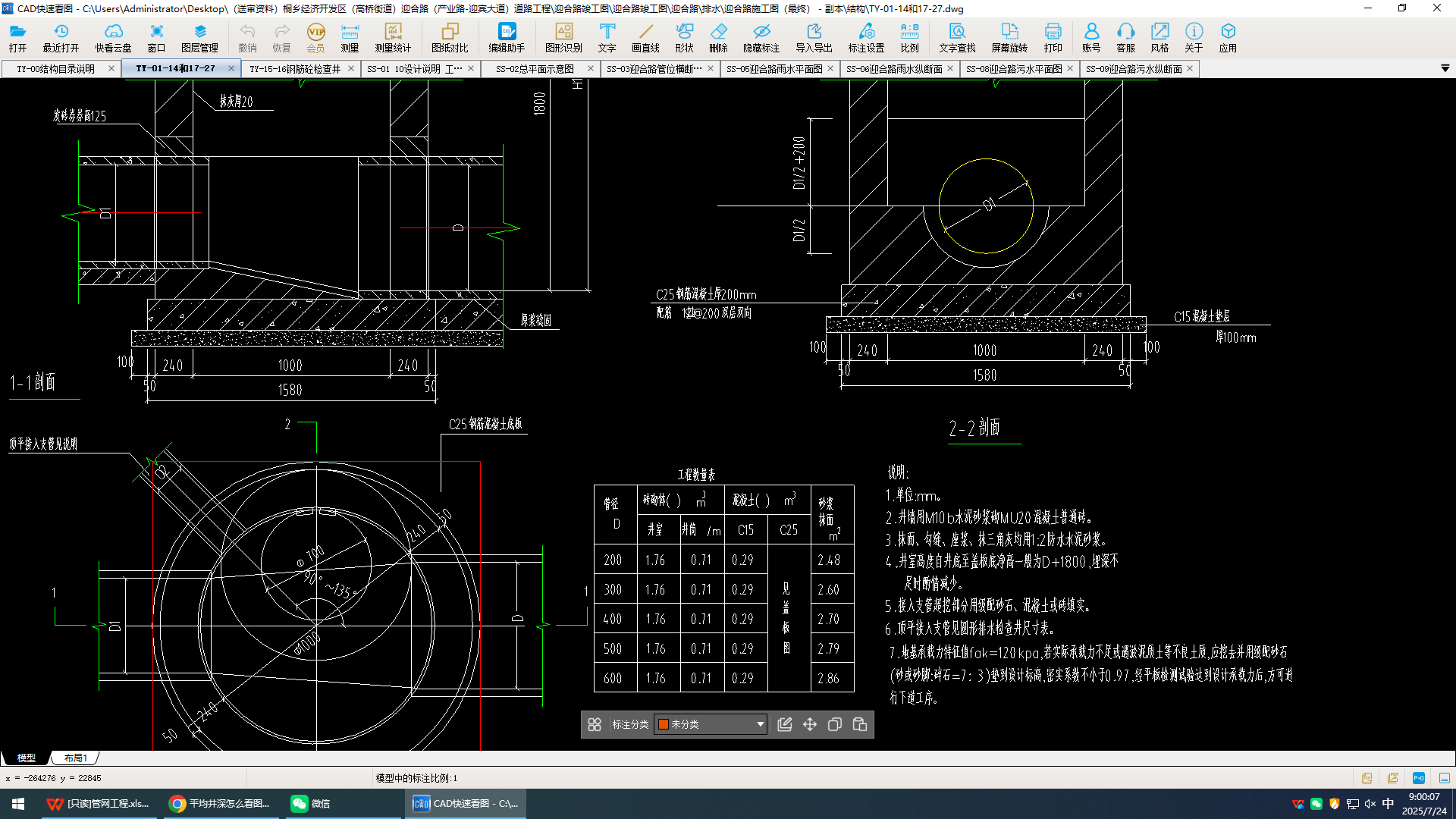Open 图层管理 layer manager
1456x819 pixels.
(199, 38)
